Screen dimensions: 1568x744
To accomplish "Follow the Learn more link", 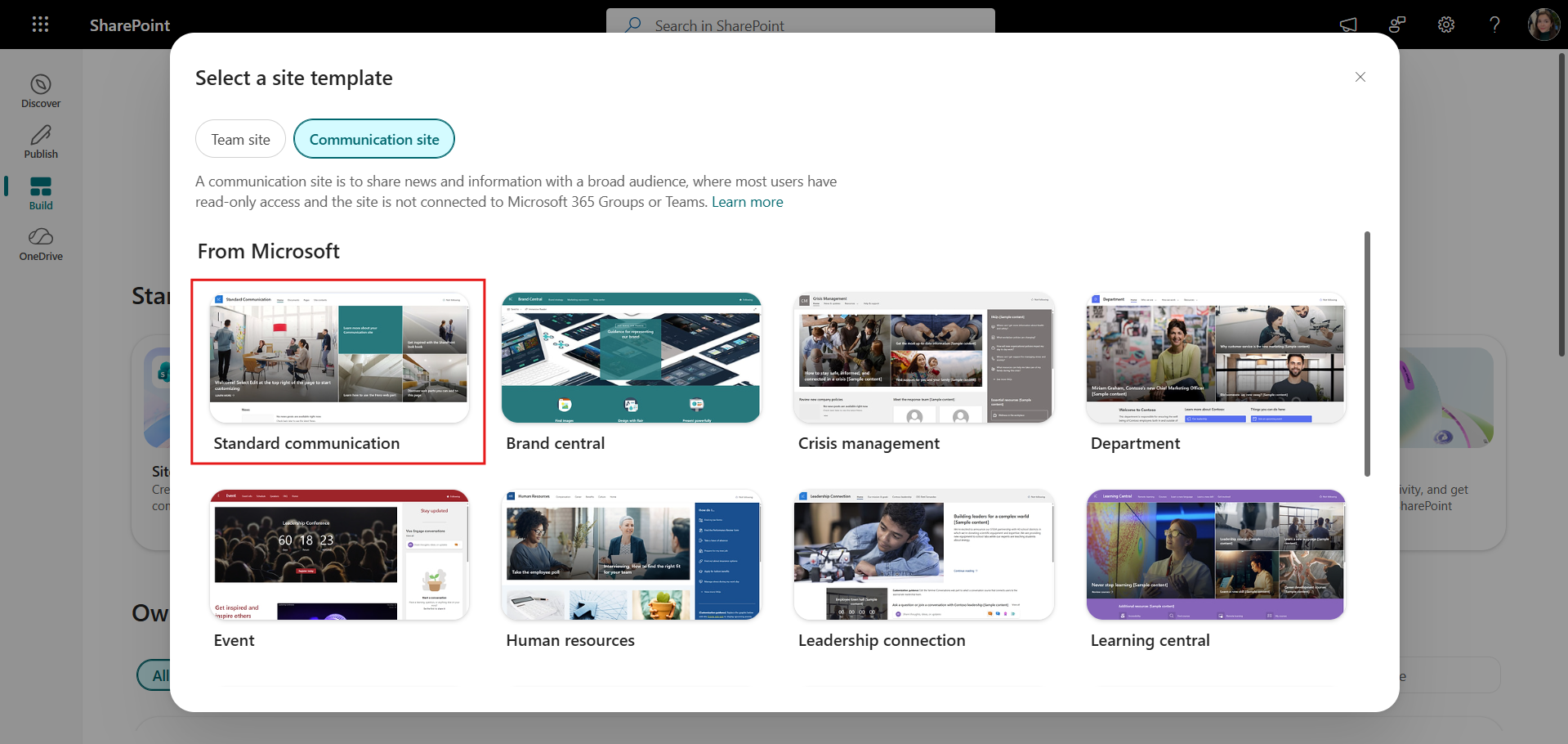I will [747, 202].
